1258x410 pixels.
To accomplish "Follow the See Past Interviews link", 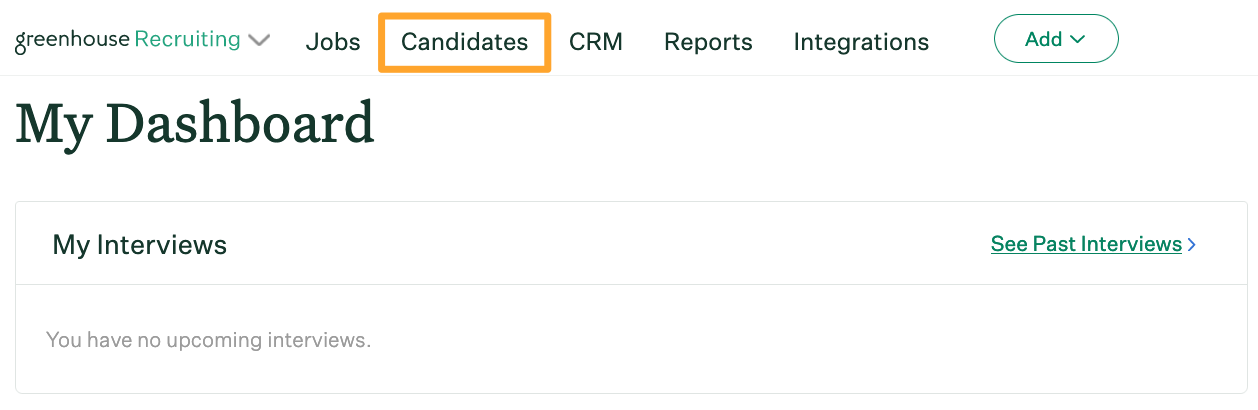I will (1086, 244).
